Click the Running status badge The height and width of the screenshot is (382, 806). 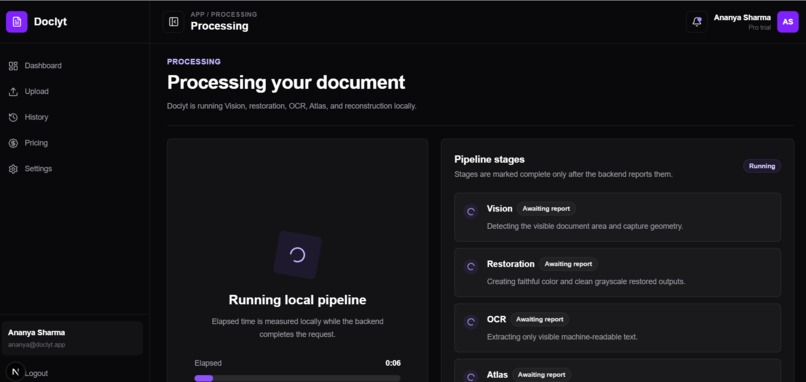762,166
